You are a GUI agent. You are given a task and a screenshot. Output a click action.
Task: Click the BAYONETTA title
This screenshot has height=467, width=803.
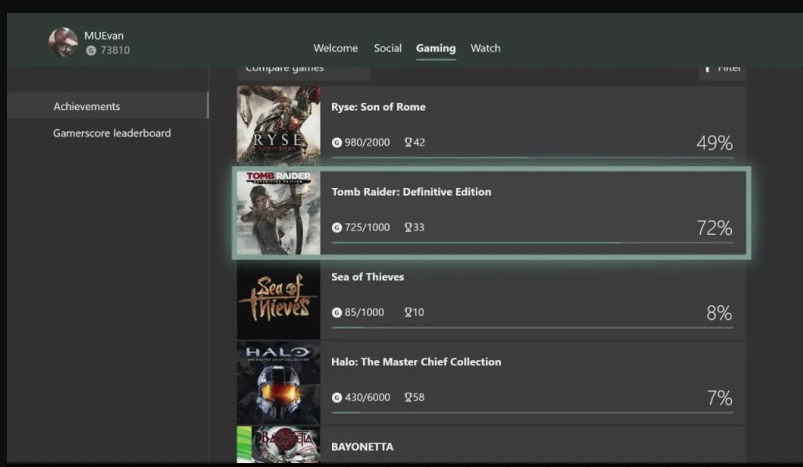[363, 447]
